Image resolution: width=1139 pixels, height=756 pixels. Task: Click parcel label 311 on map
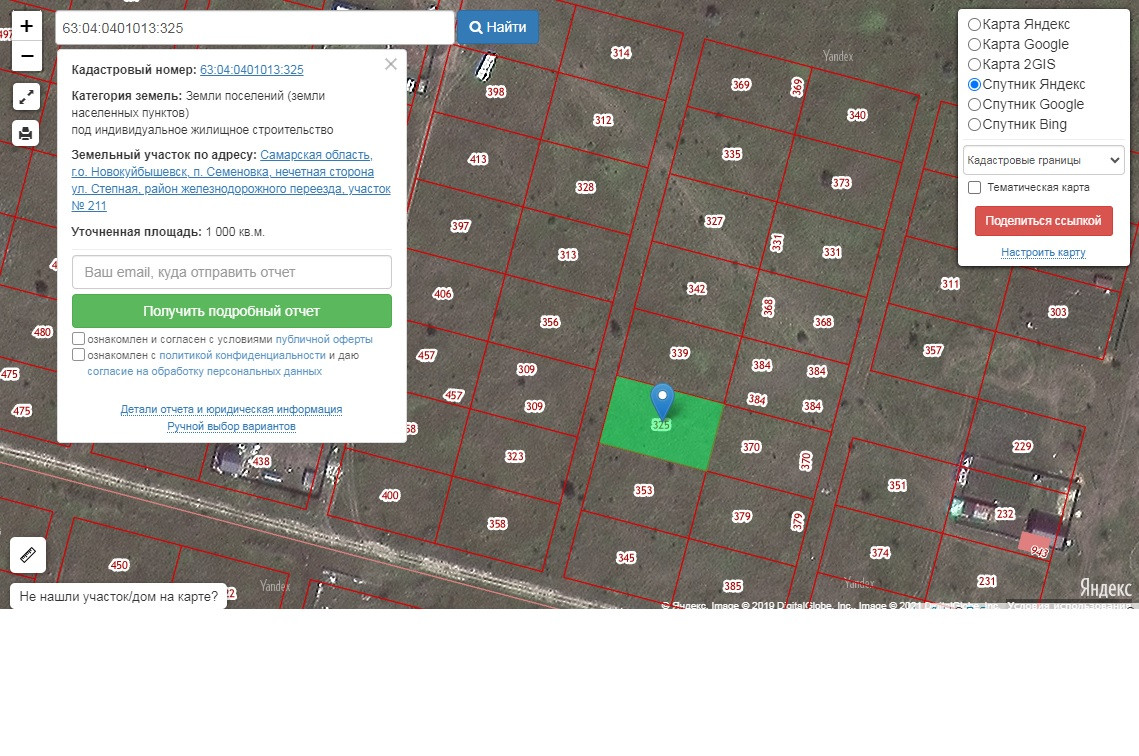[950, 283]
